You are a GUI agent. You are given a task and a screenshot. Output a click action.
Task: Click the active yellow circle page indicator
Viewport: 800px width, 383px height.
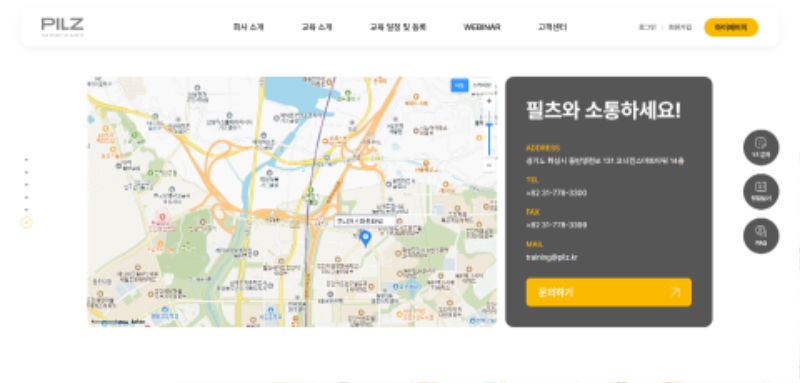(x=27, y=222)
